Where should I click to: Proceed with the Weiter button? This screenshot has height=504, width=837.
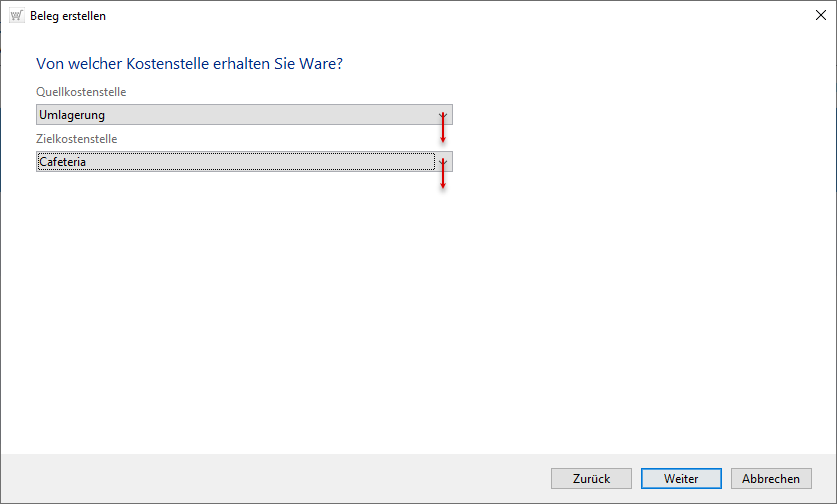pos(681,479)
